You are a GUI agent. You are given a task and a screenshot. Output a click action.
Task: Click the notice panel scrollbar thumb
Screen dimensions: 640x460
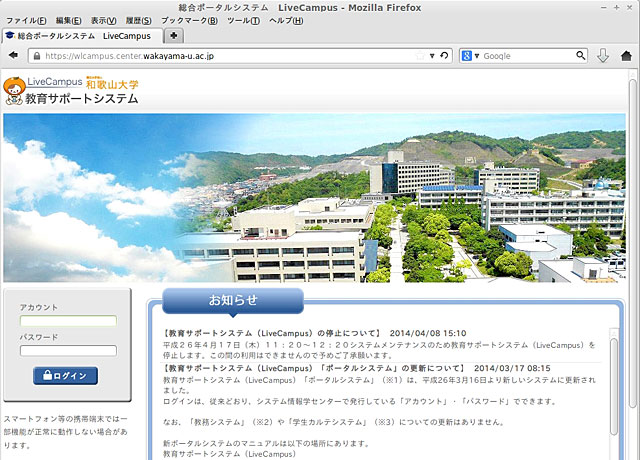pyautogui.click(x=614, y=387)
